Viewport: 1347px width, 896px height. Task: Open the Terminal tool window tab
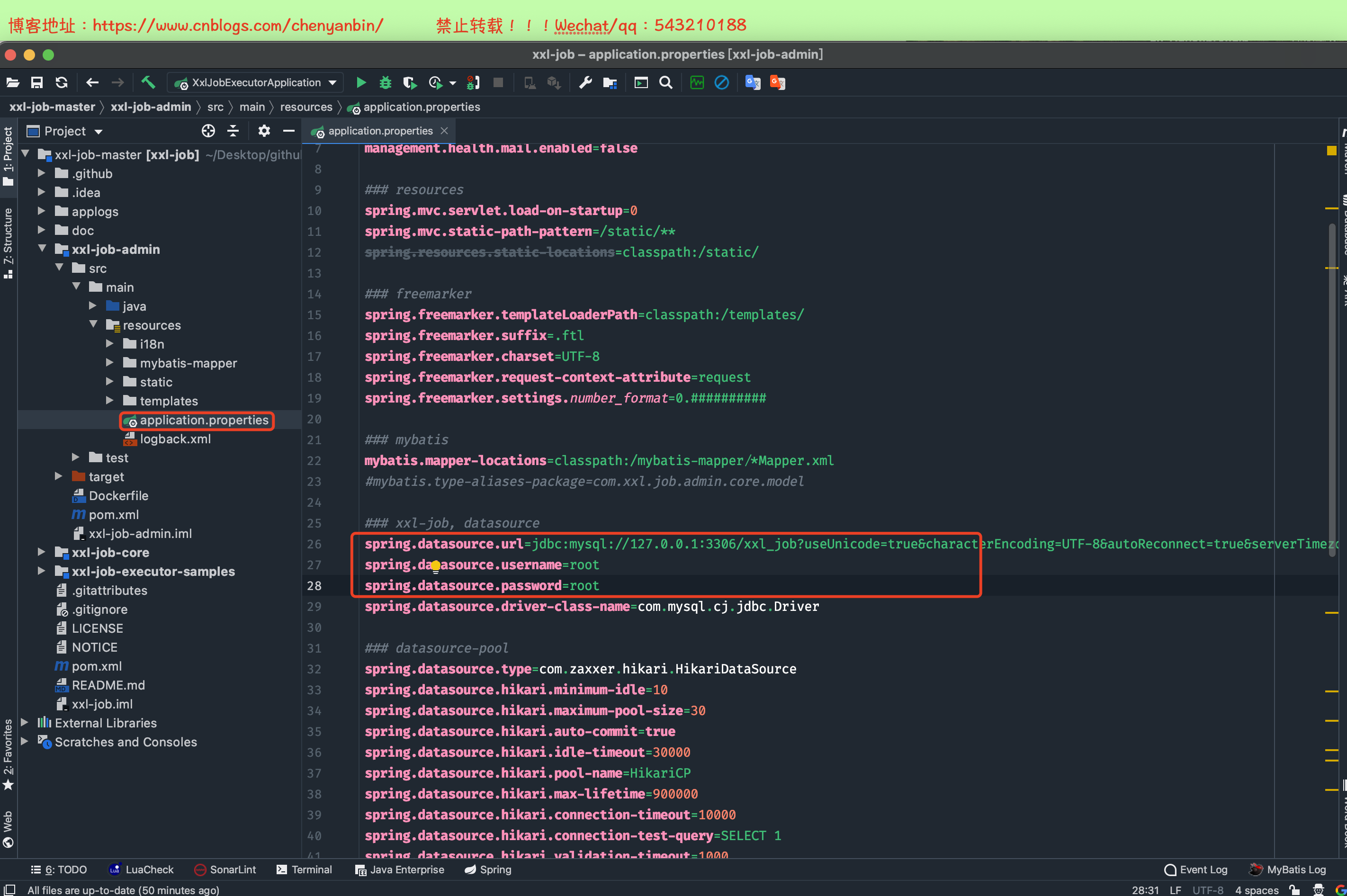305,869
